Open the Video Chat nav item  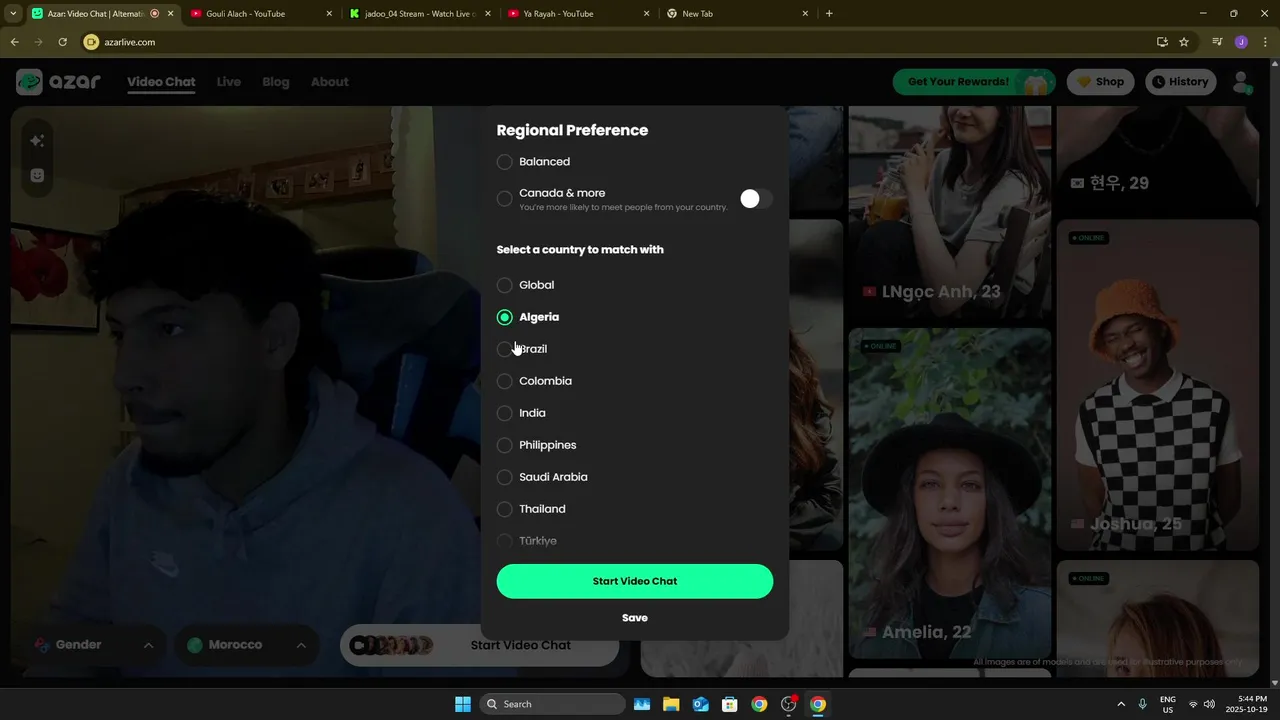(x=161, y=82)
